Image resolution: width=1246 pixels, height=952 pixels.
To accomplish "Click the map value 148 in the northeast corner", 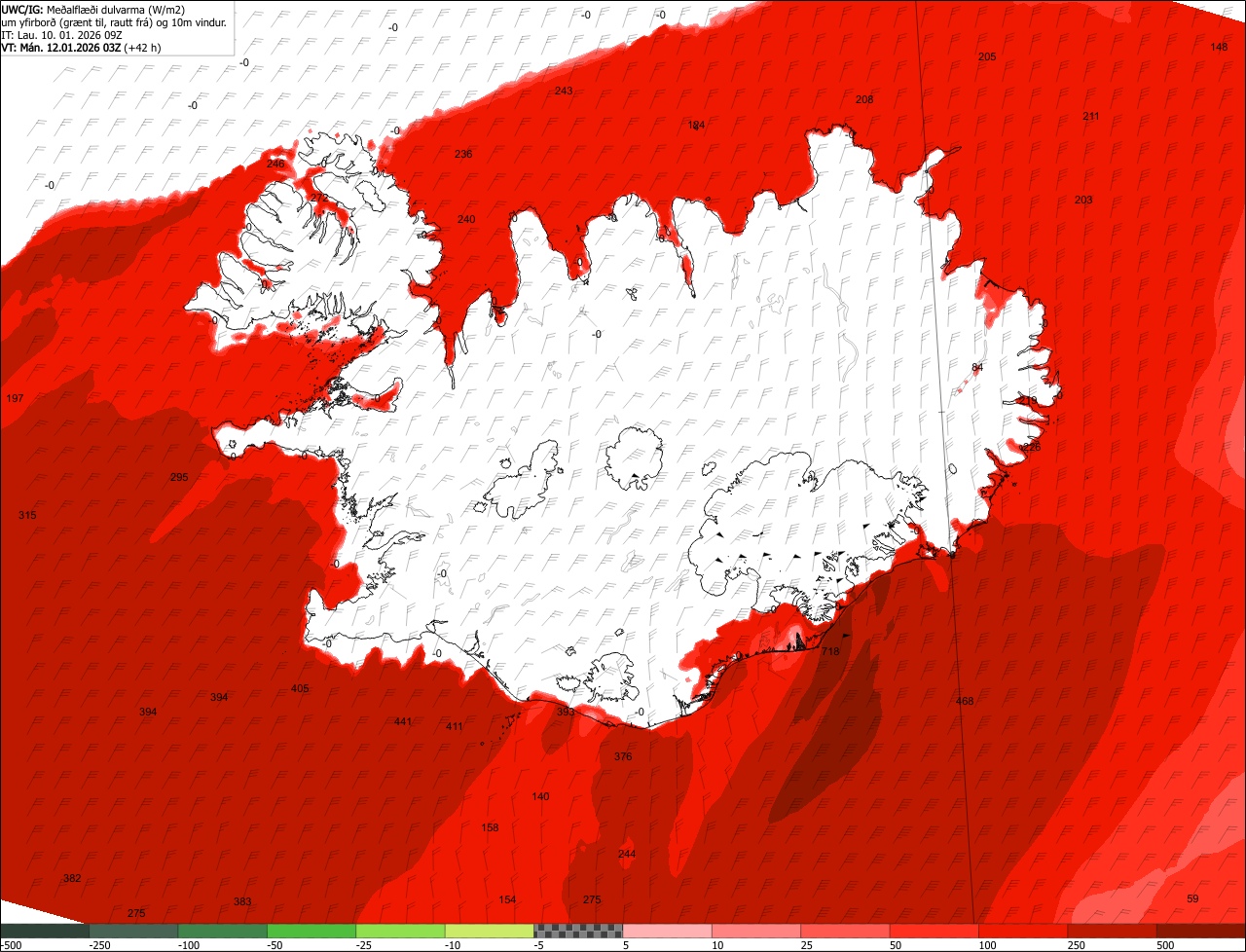I will 1219,47.
